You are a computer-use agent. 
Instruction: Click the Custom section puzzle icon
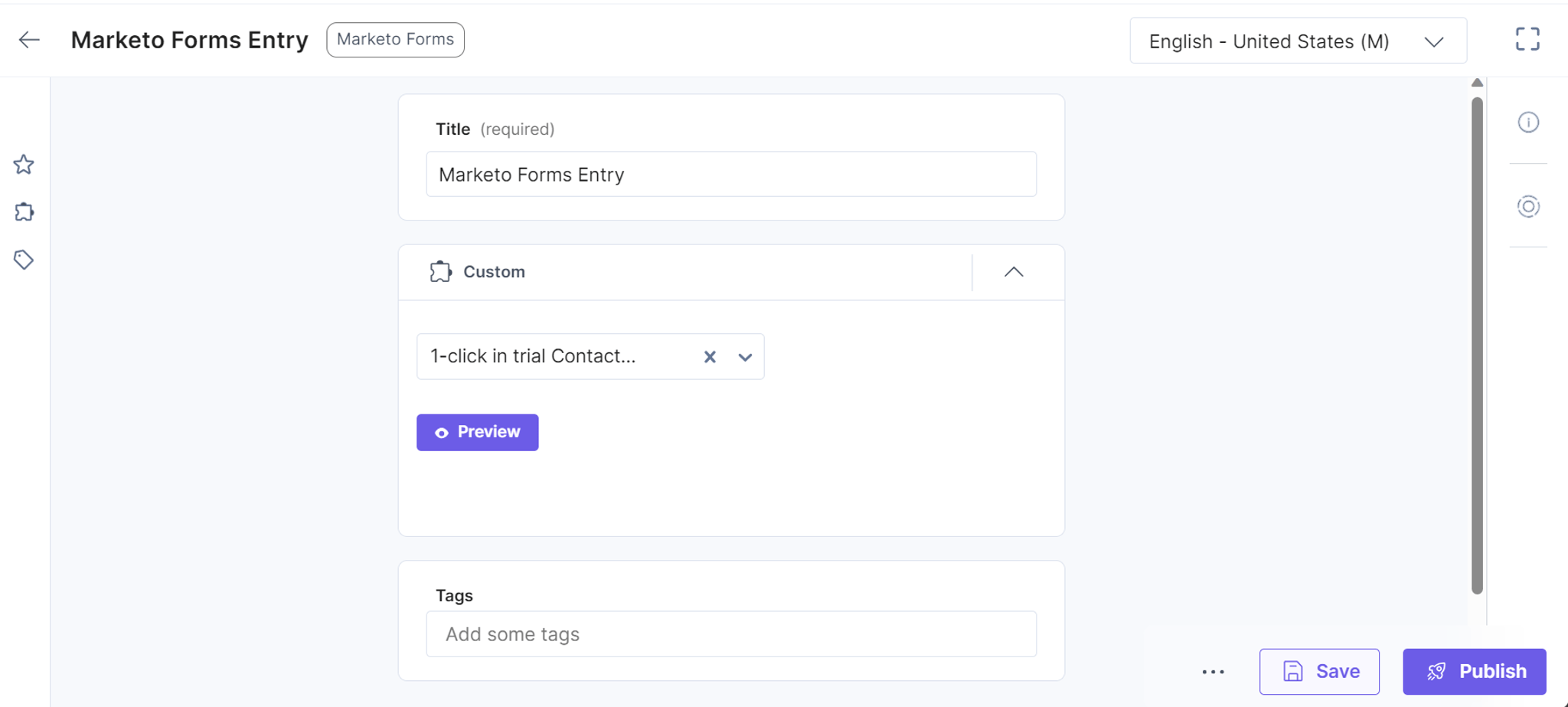[x=440, y=272]
